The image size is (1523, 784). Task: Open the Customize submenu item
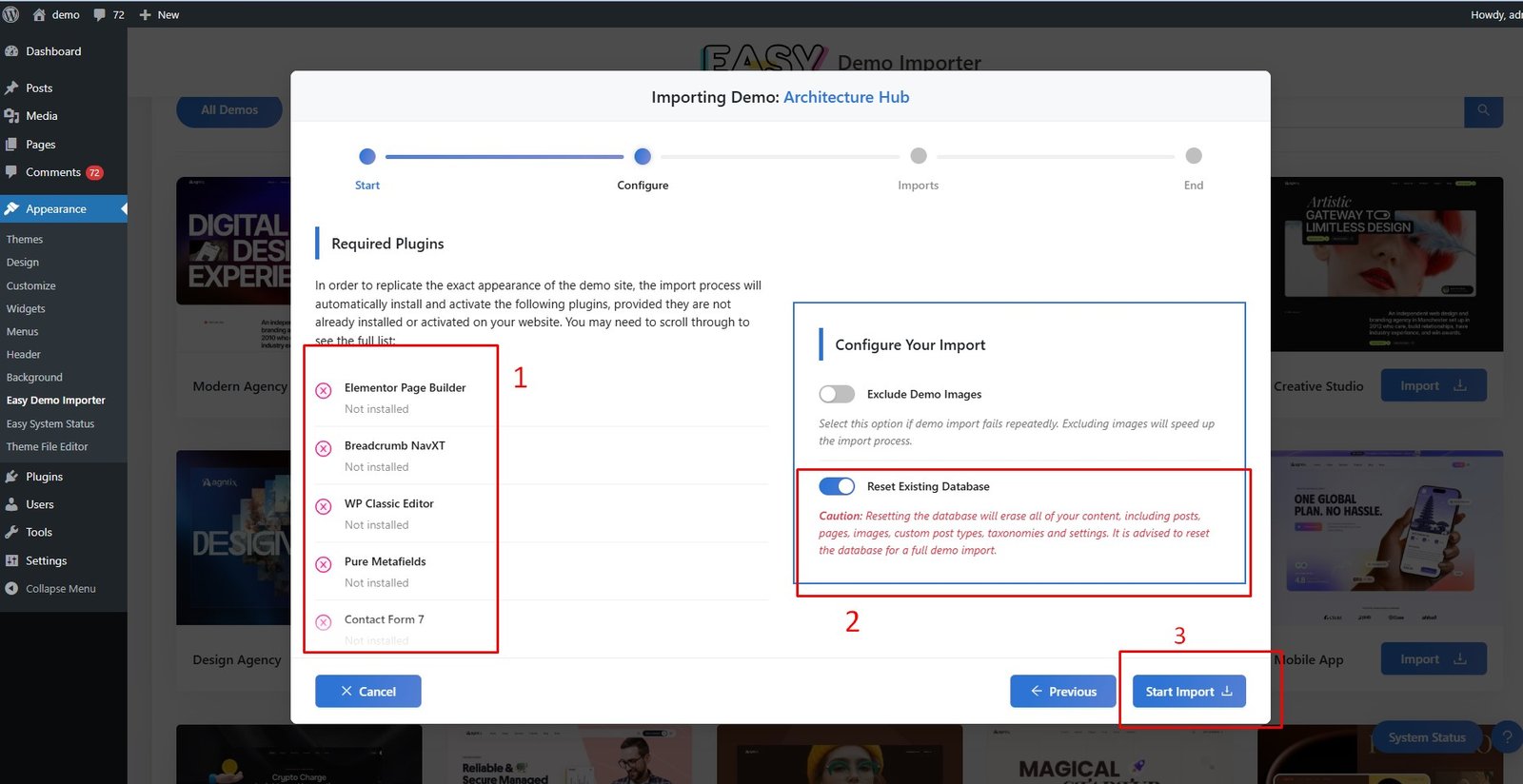click(30, 285)
